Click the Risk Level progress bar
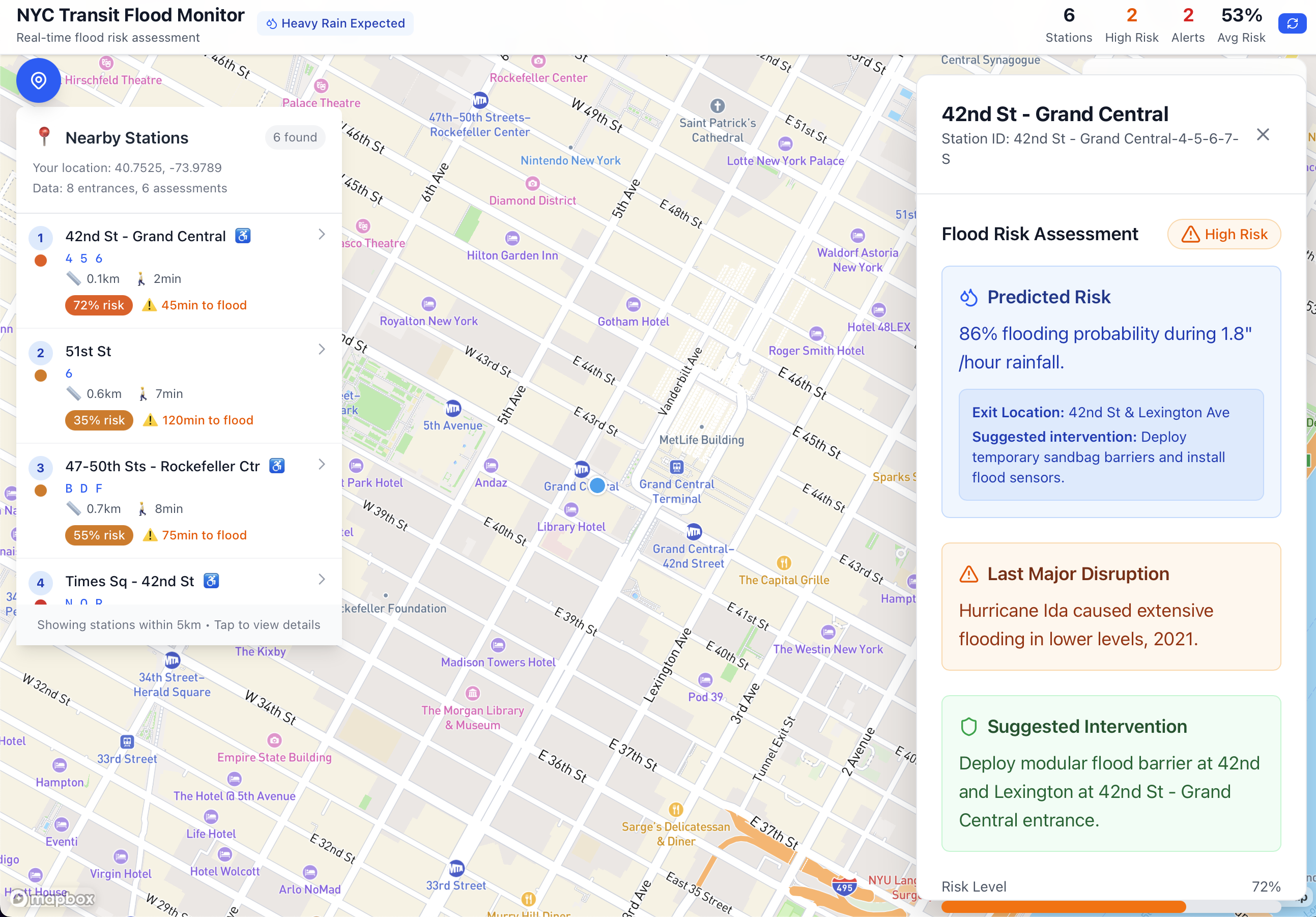 click(1110, 907)
